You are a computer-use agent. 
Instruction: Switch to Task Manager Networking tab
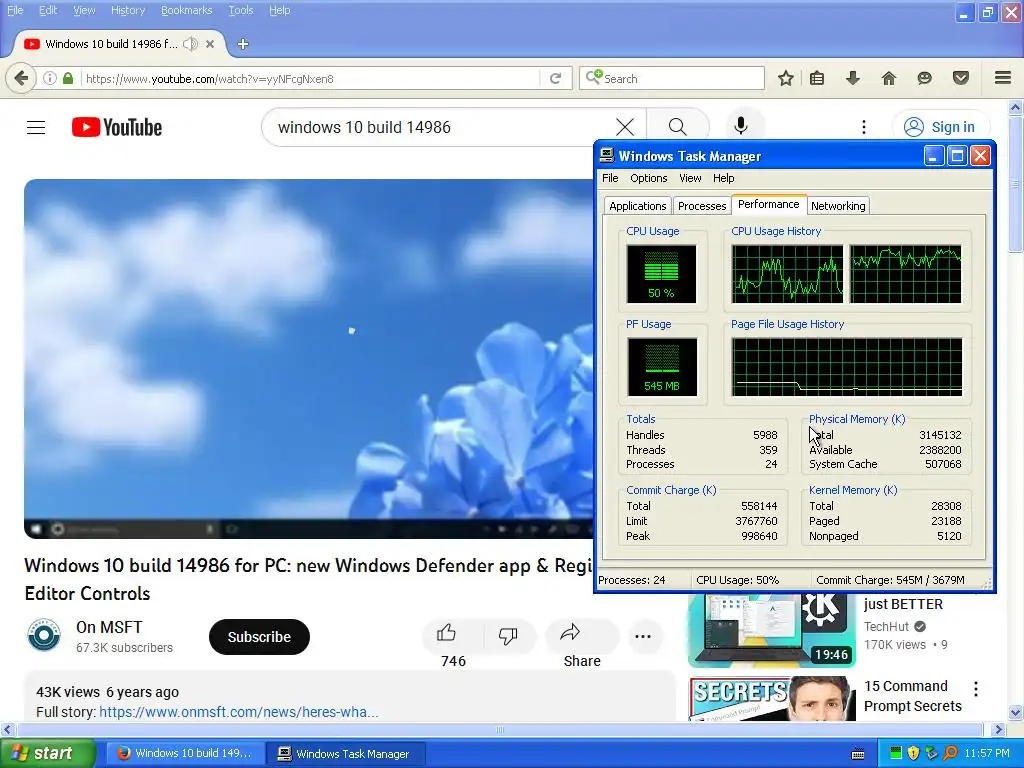(x=838, y=206)
